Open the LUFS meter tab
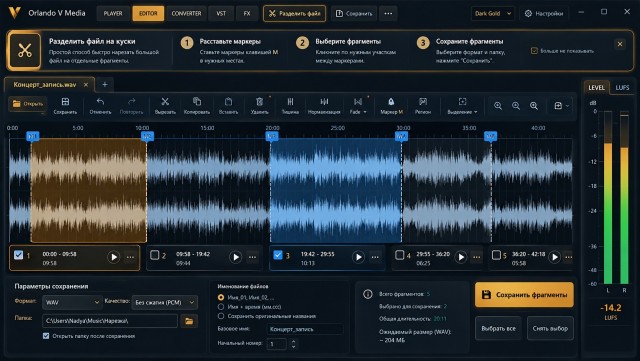This screenshot has height=361, width=640. click(622, 87)
